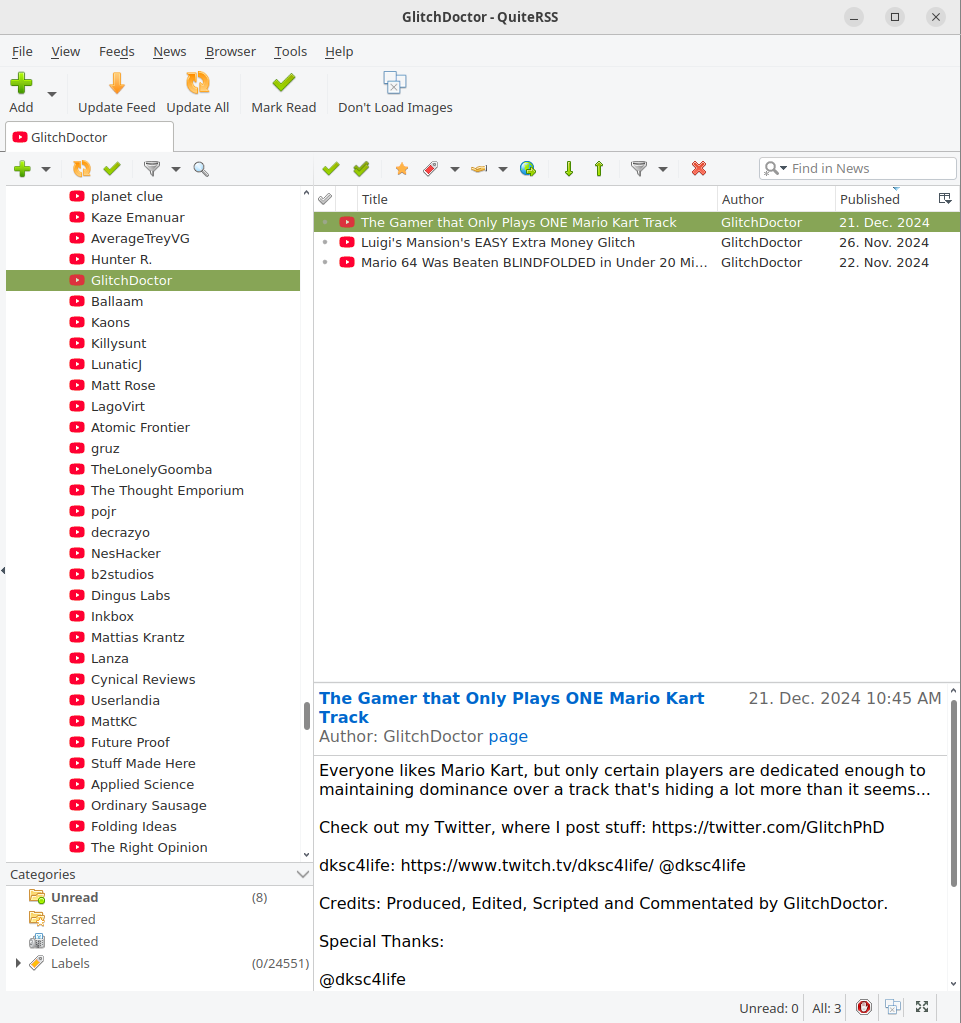The height and width of the screenshot is (1023, 961).
Task: Click the column chooser icon in news header
Action: click(945, 198)
